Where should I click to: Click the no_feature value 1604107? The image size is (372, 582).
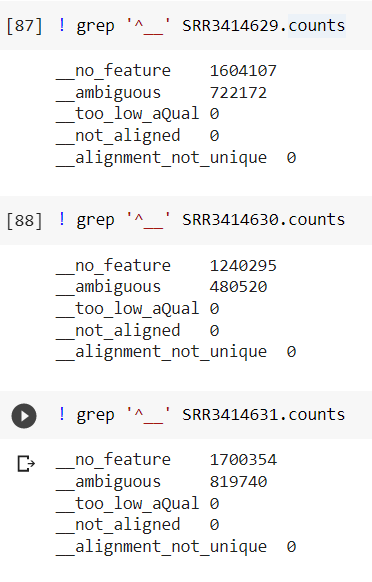[243, 71]
